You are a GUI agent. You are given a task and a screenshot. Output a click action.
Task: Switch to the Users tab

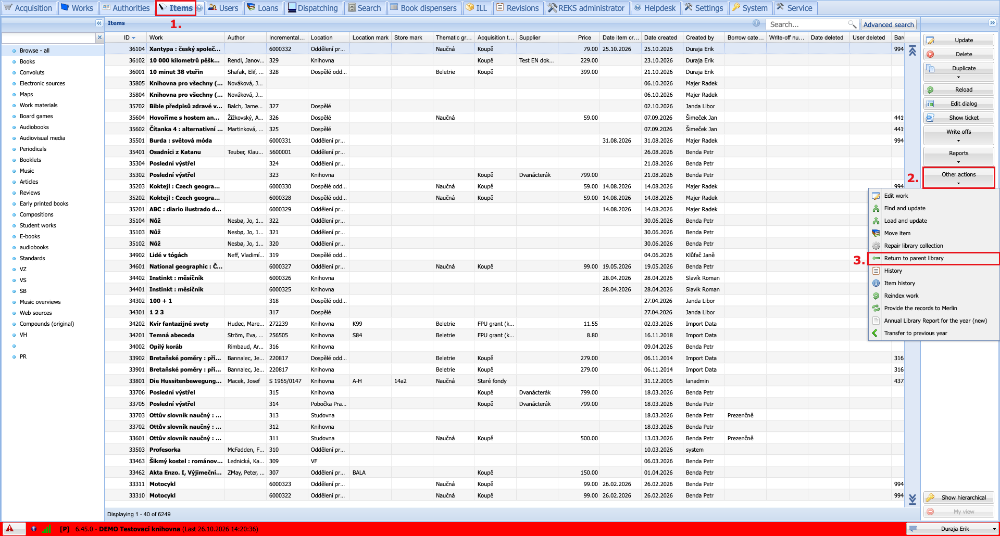point(224,8)
